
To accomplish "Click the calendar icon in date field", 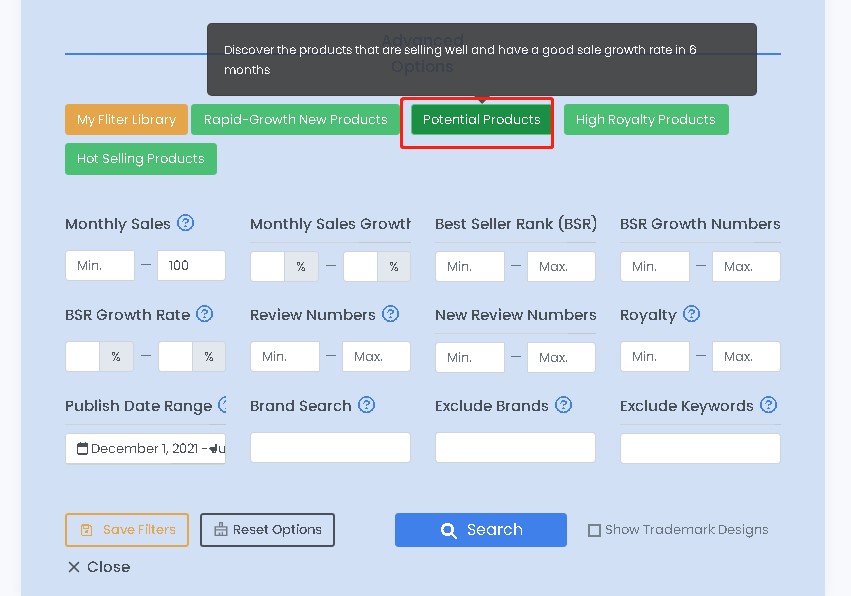I will click(x=82, y=448).
